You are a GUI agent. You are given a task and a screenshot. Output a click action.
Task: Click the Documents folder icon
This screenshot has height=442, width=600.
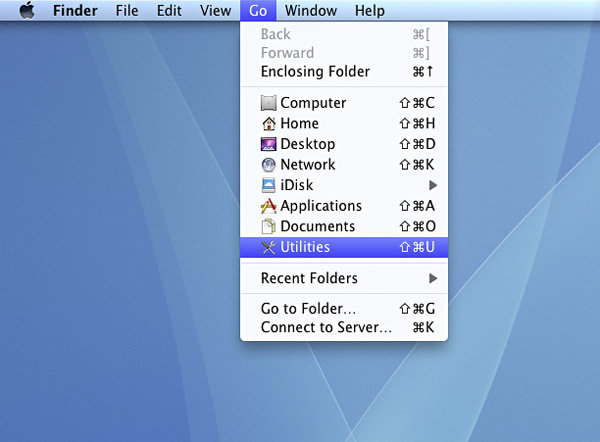[x=268, y=227]
